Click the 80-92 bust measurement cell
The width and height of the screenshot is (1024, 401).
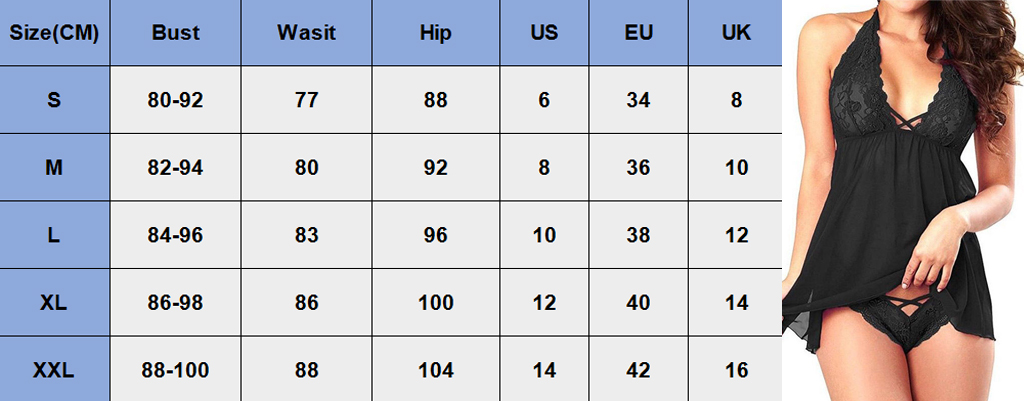tap(176, 100)
